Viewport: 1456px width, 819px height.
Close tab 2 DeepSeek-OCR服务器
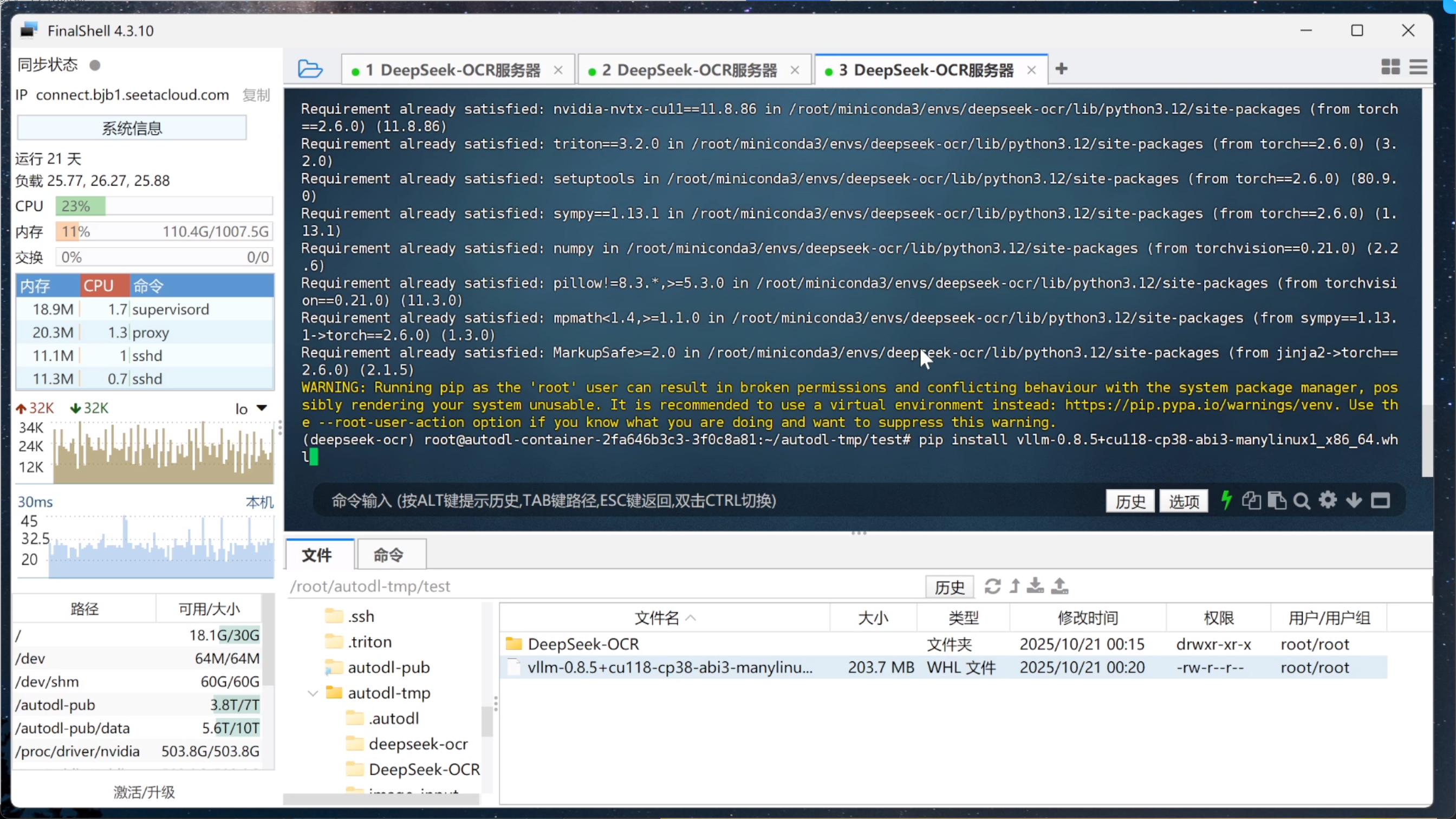click(795, 70)
